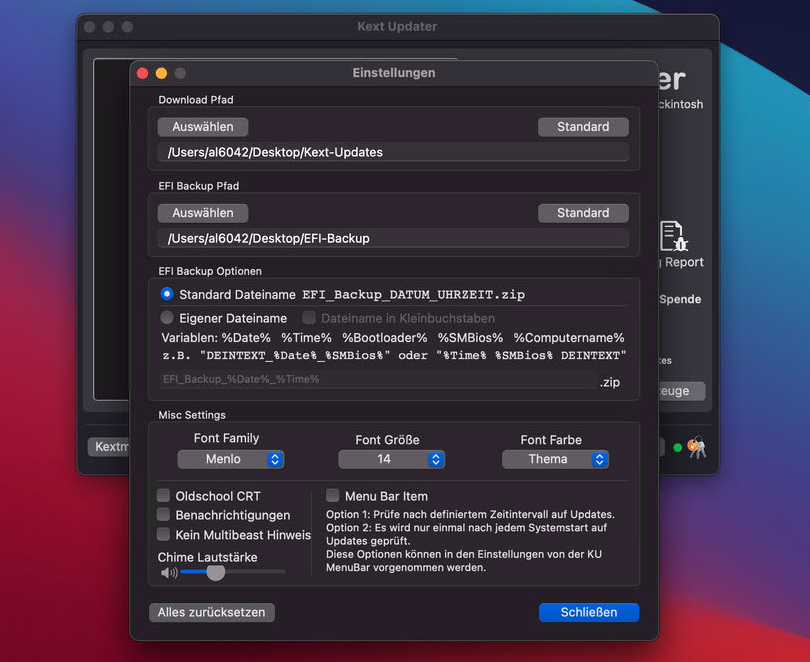Click the partially hidden Kextm button in Kext Updater

tap(109, 446)
